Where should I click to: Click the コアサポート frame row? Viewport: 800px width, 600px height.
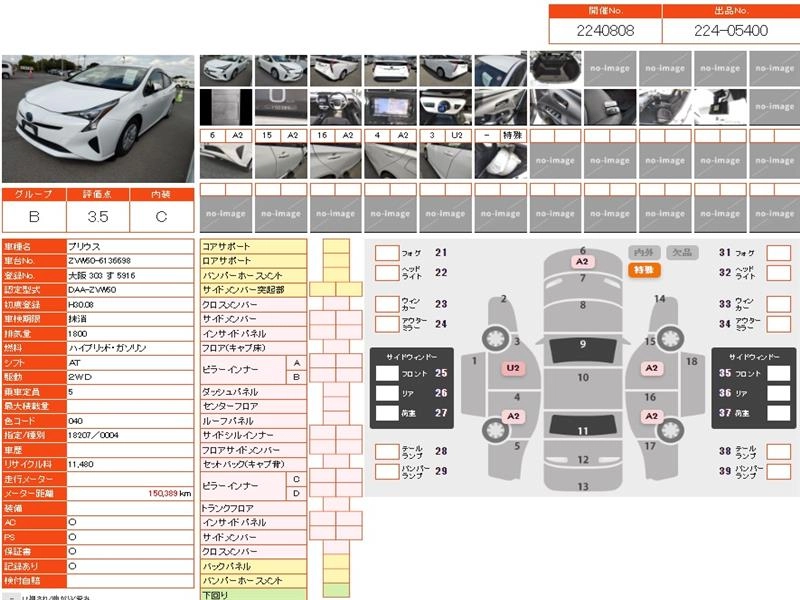pyautogui.click(x=254, y=246)
